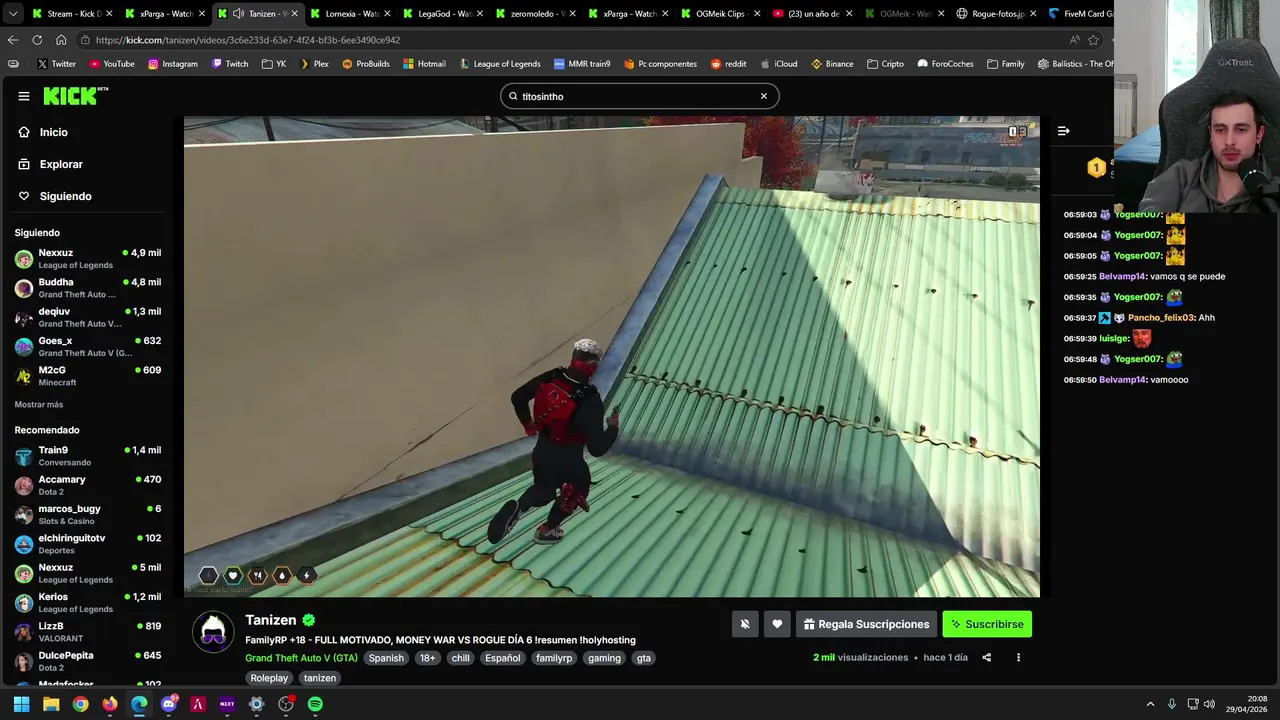This screenshot has height=720, width=1280.
Task: Follow channel with heart button
Action: coord(777,624)
